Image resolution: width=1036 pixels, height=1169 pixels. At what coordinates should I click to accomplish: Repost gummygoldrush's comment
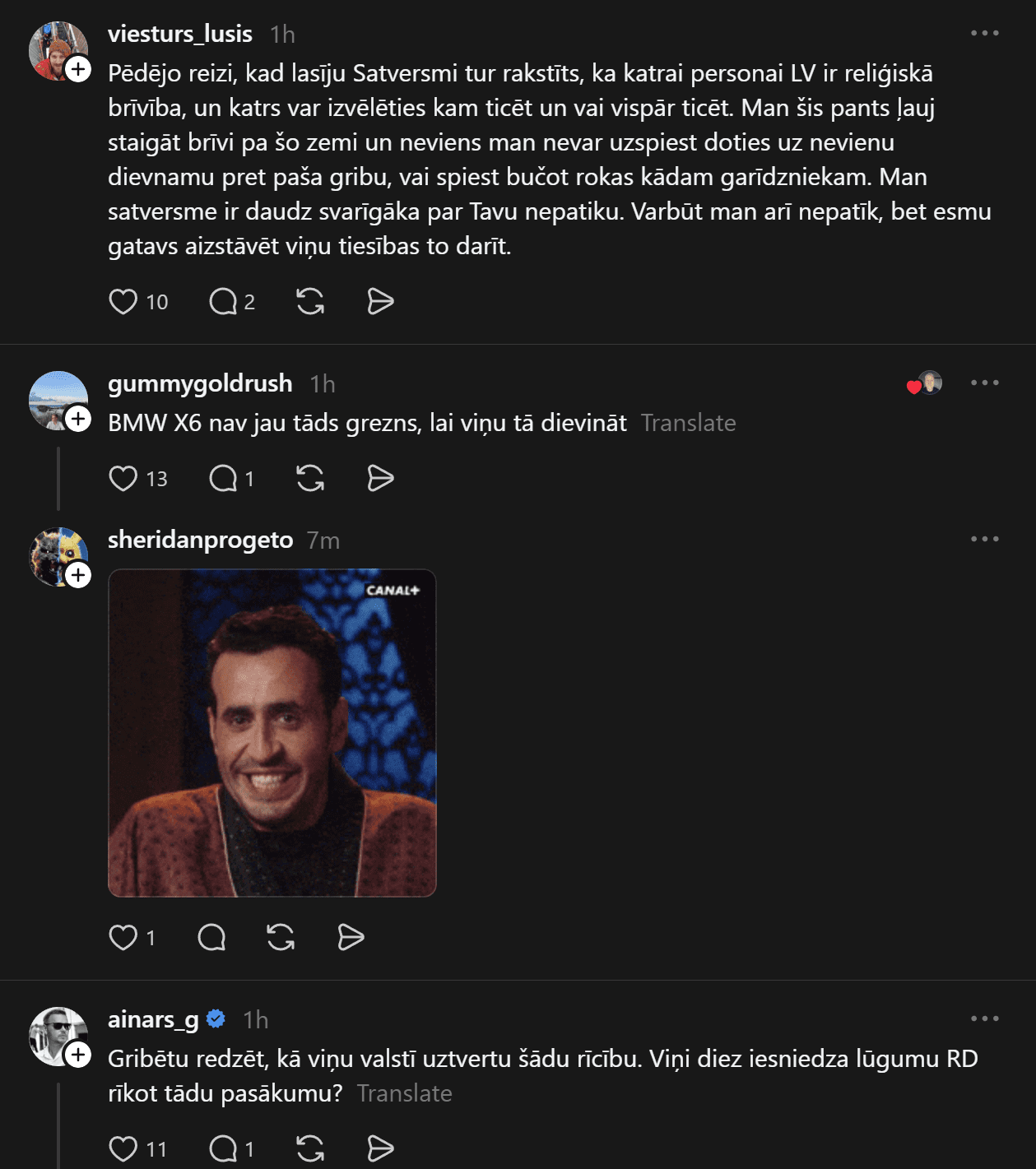coord(310,478)
